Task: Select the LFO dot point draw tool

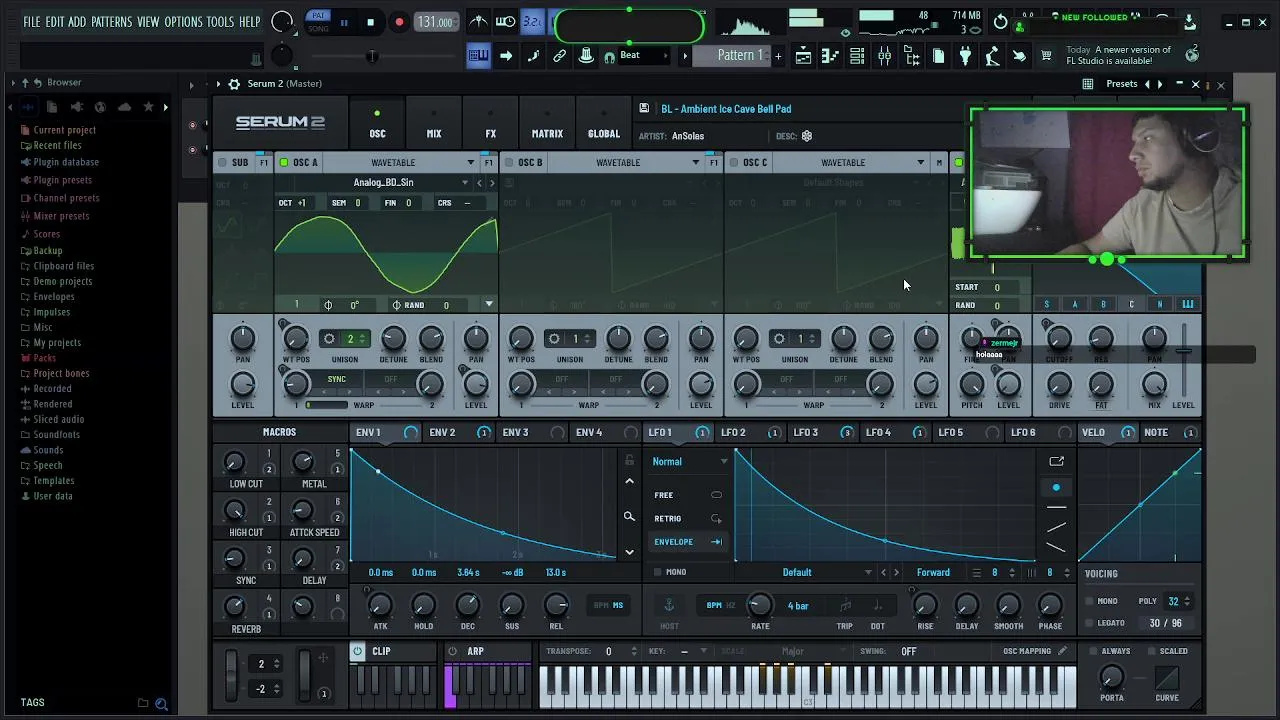Action: click(x=1056, y=488)
